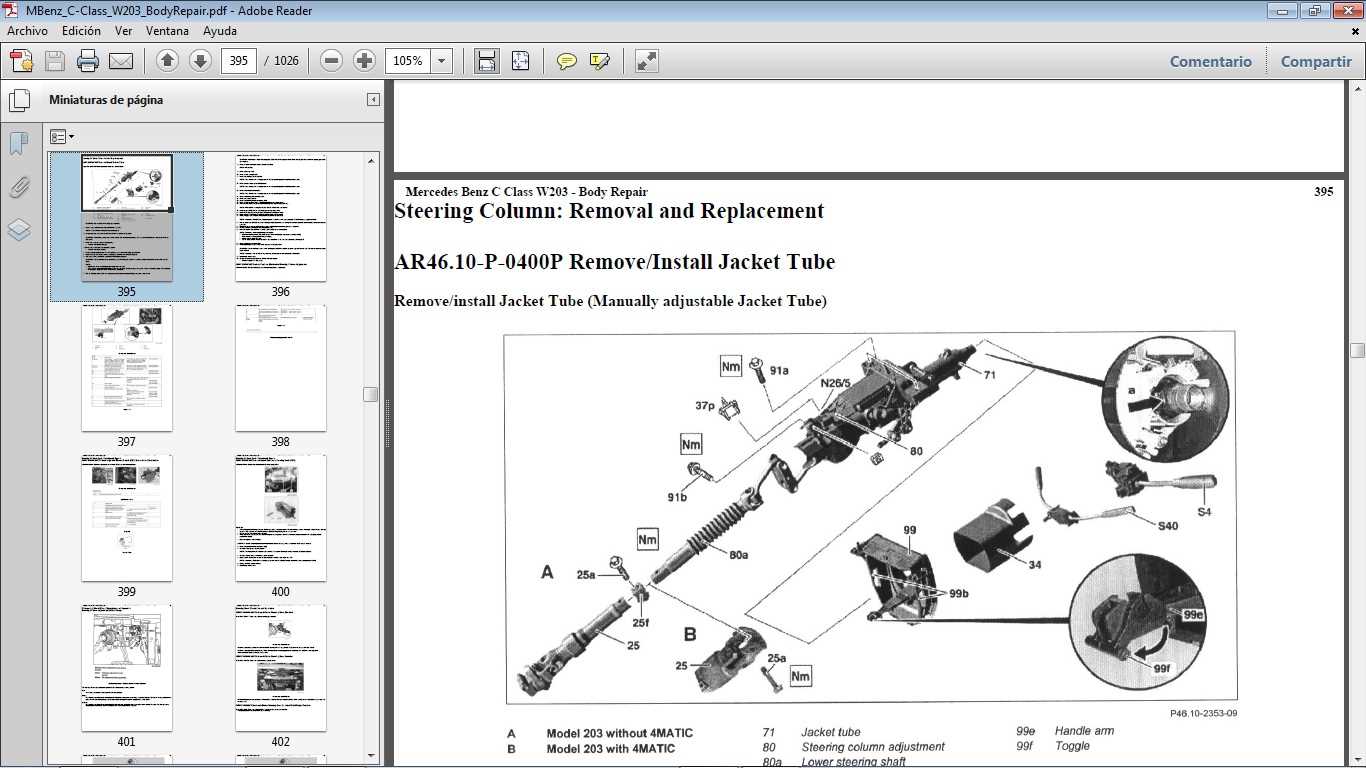Open the Archivo menu
The width and height of the screenshot is (1366, 768).
tap(27, 31)
